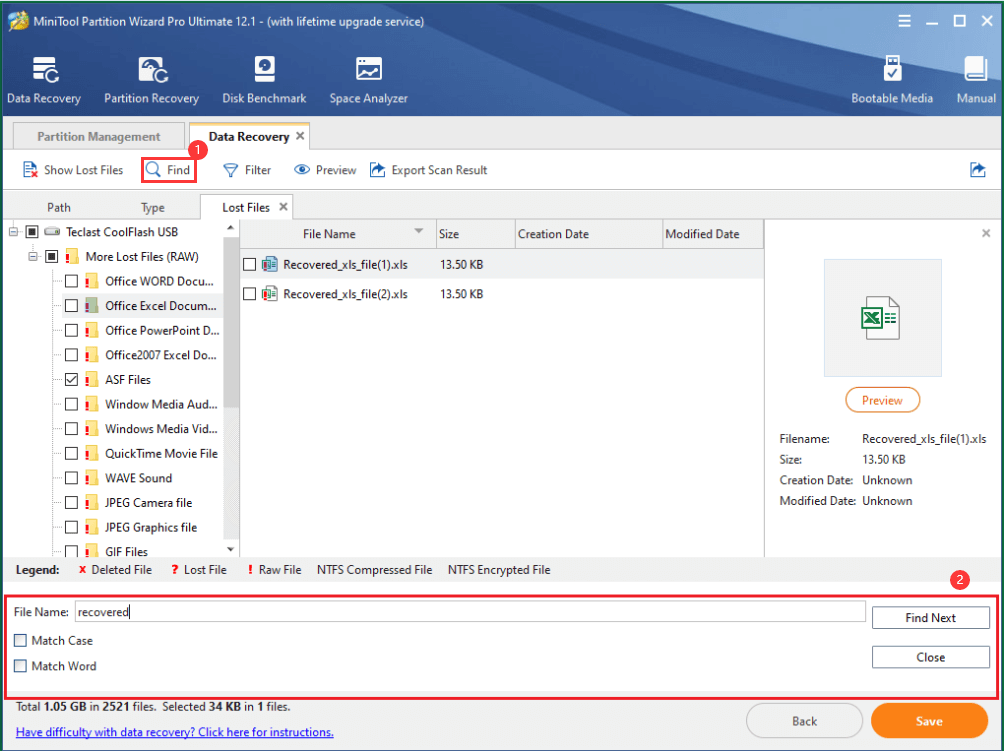The width and height of the screenshot is (1004, 752).
Task: Click the WAVE Sound folder icon
Action: point(92,478)
